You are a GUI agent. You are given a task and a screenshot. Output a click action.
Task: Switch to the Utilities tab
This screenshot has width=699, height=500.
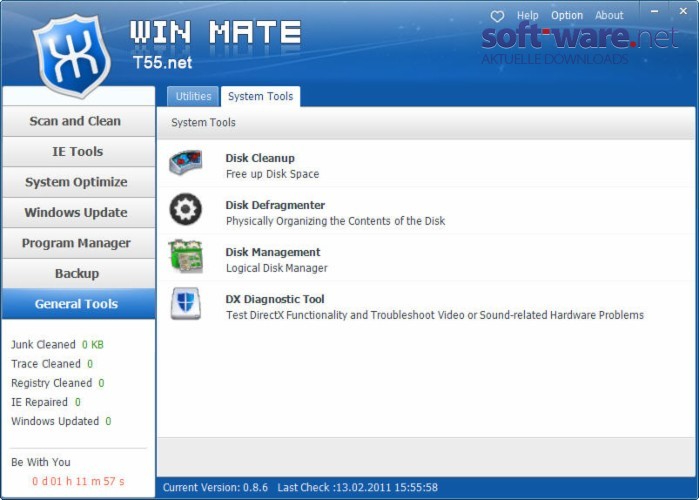(x=193, y=96)
